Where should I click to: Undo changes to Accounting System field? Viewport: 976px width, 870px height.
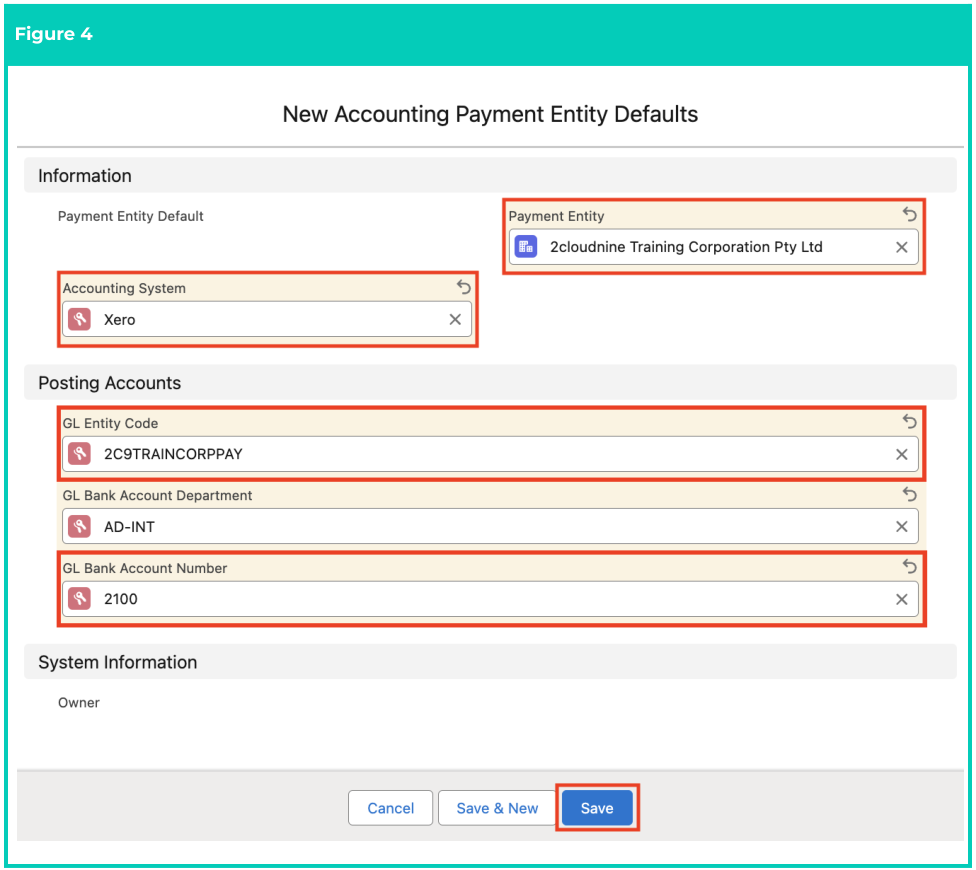[464, 287]
